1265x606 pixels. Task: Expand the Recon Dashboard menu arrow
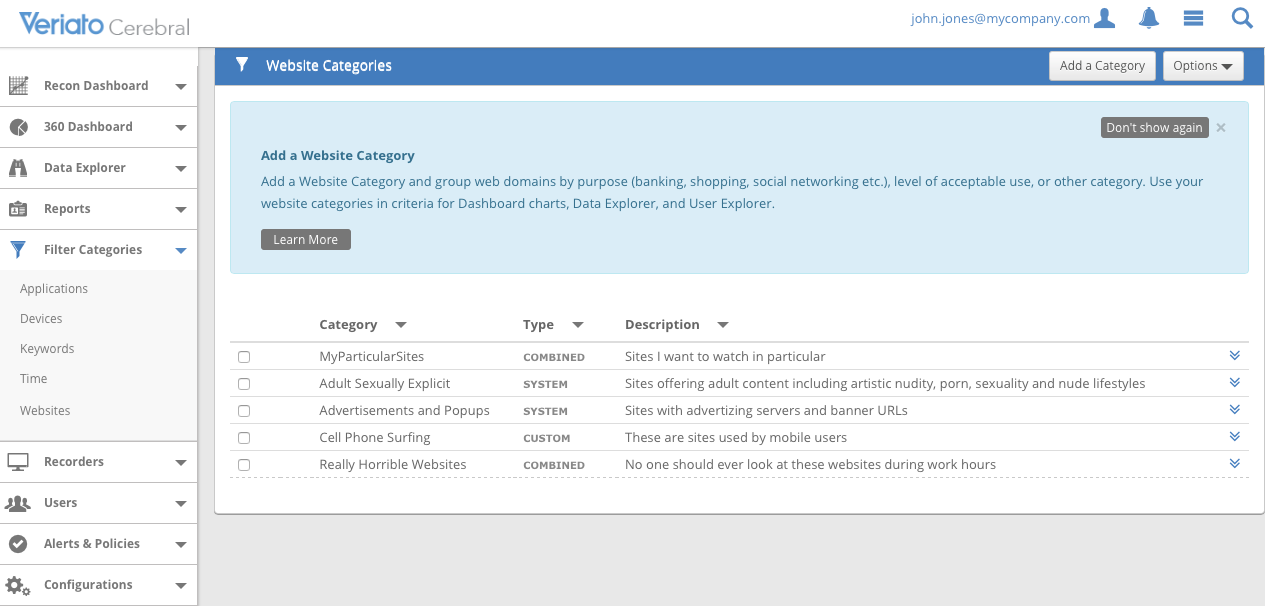pos(181,87)
